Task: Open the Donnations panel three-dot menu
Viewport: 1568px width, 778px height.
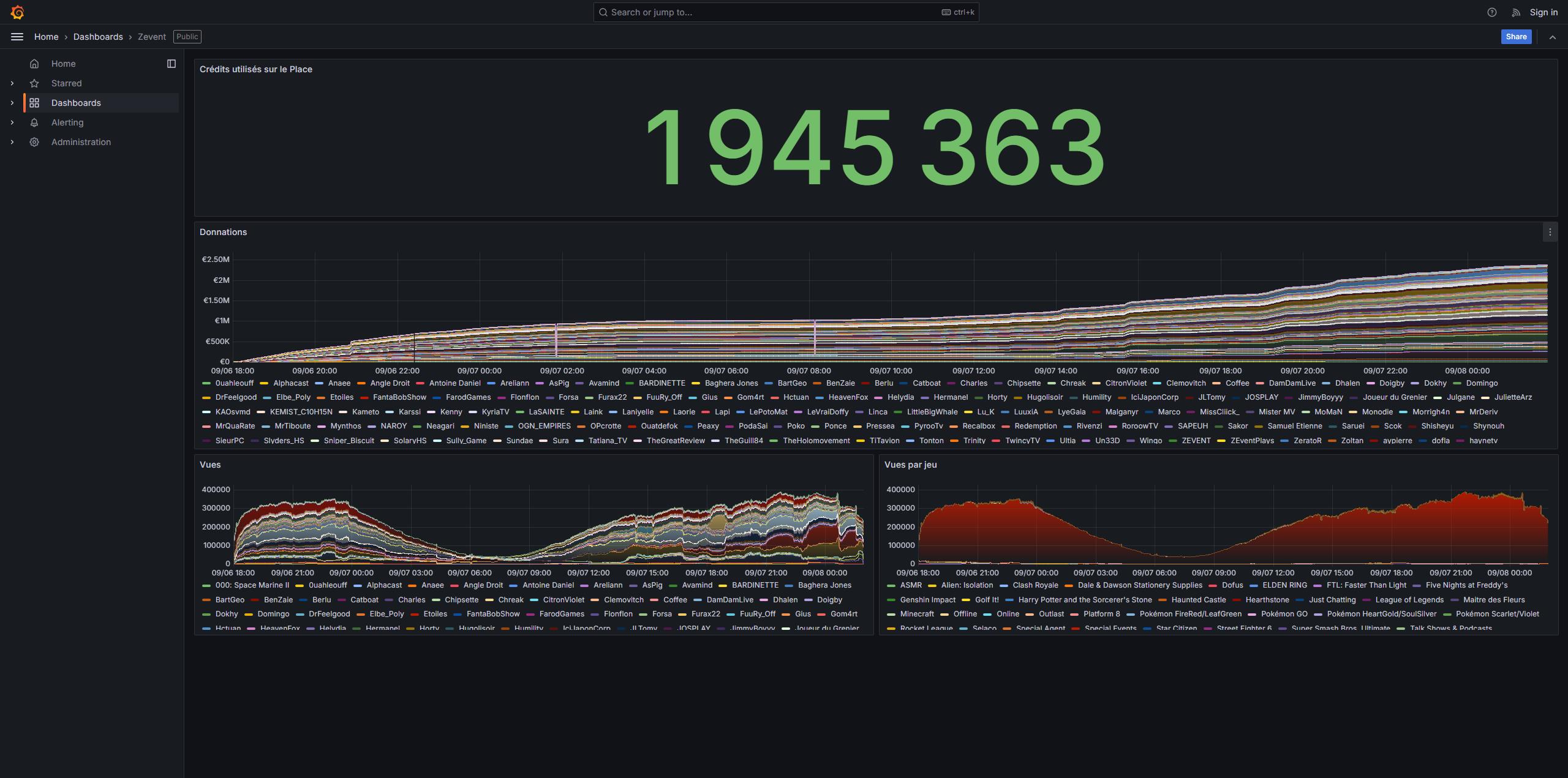Action: (1550, 232)
